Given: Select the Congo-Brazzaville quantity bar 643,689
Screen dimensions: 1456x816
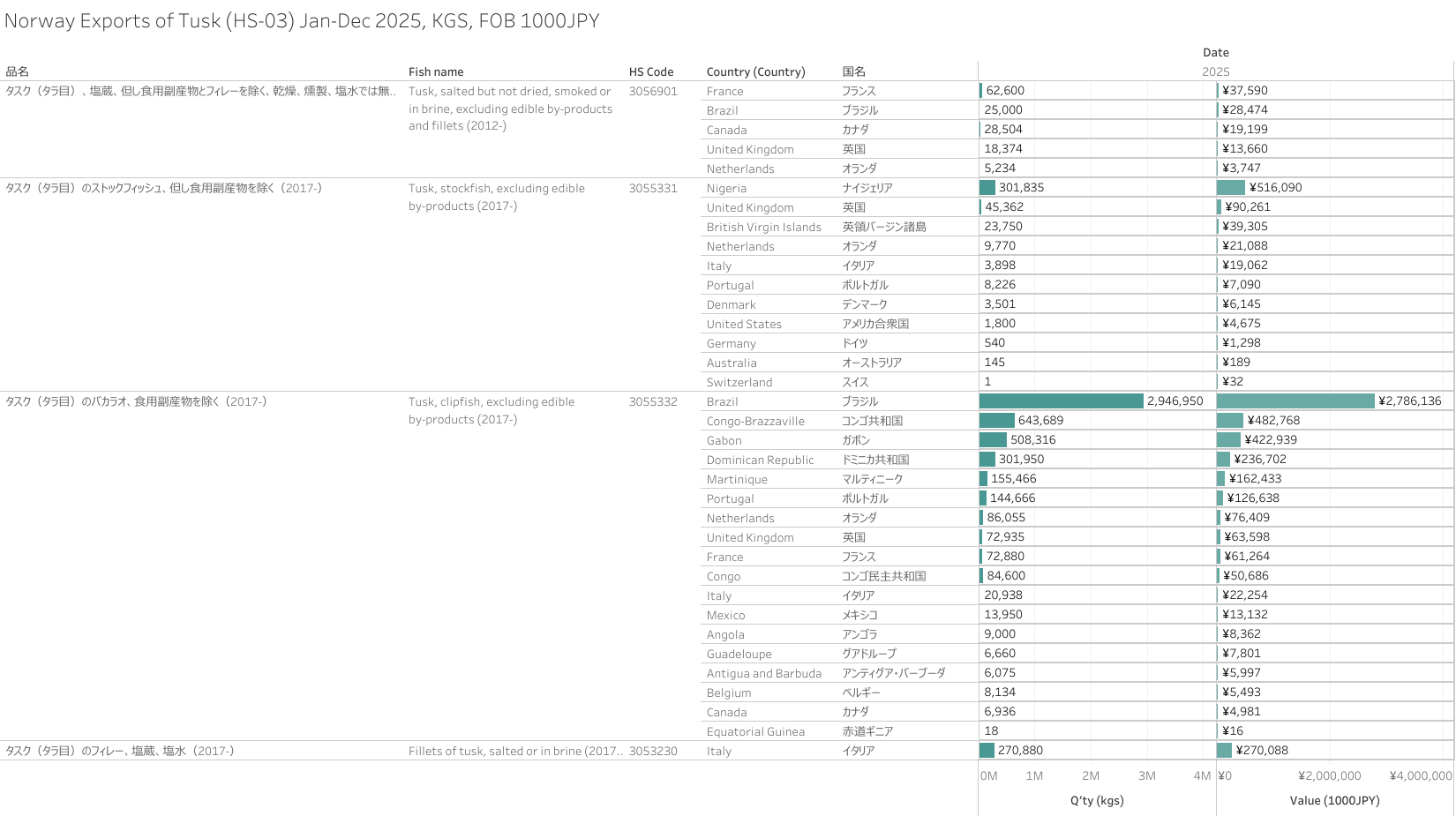Looking at the screenshot, I should 996,421.
